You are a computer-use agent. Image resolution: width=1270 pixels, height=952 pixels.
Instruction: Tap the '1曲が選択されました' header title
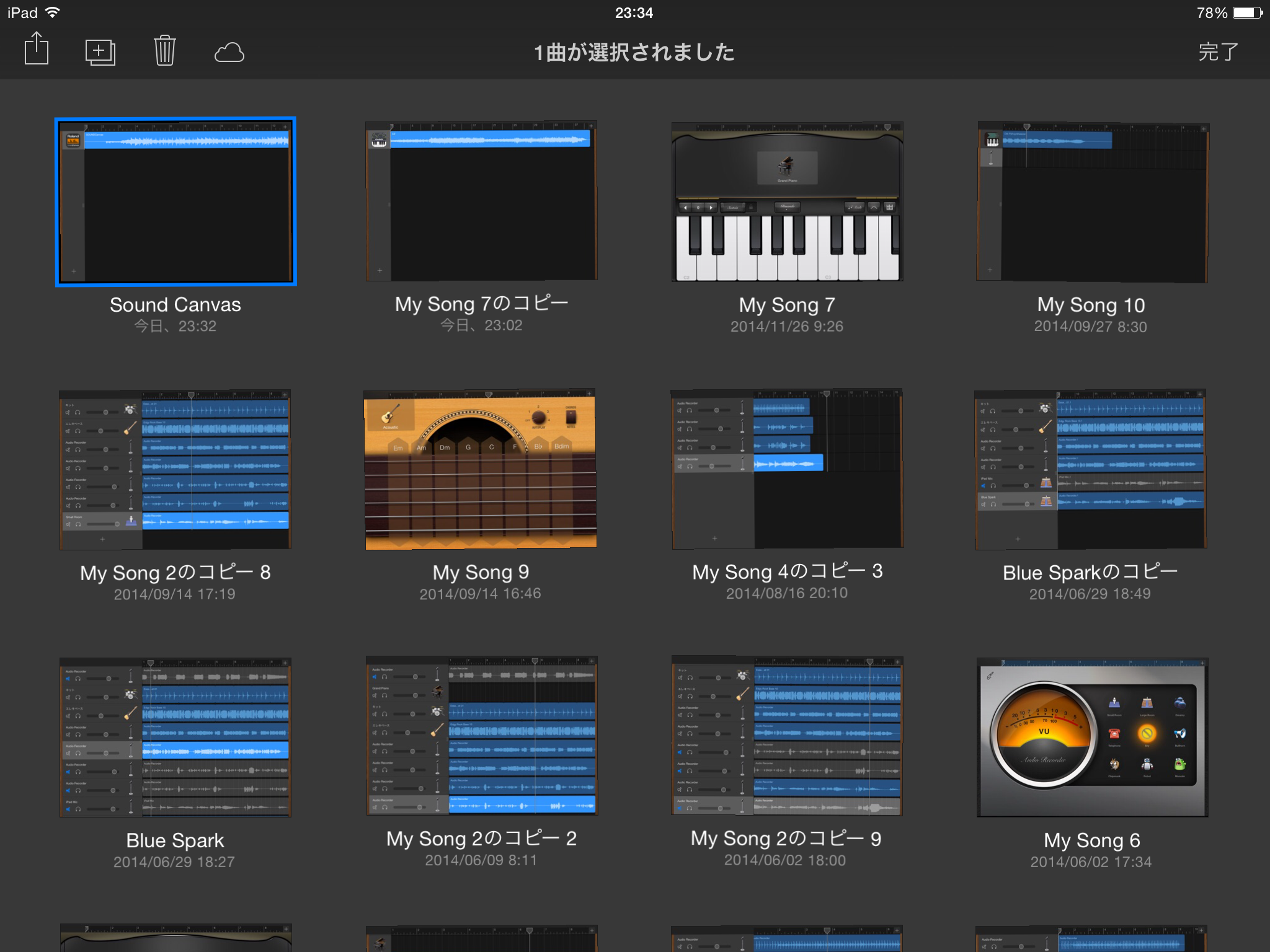634,53
